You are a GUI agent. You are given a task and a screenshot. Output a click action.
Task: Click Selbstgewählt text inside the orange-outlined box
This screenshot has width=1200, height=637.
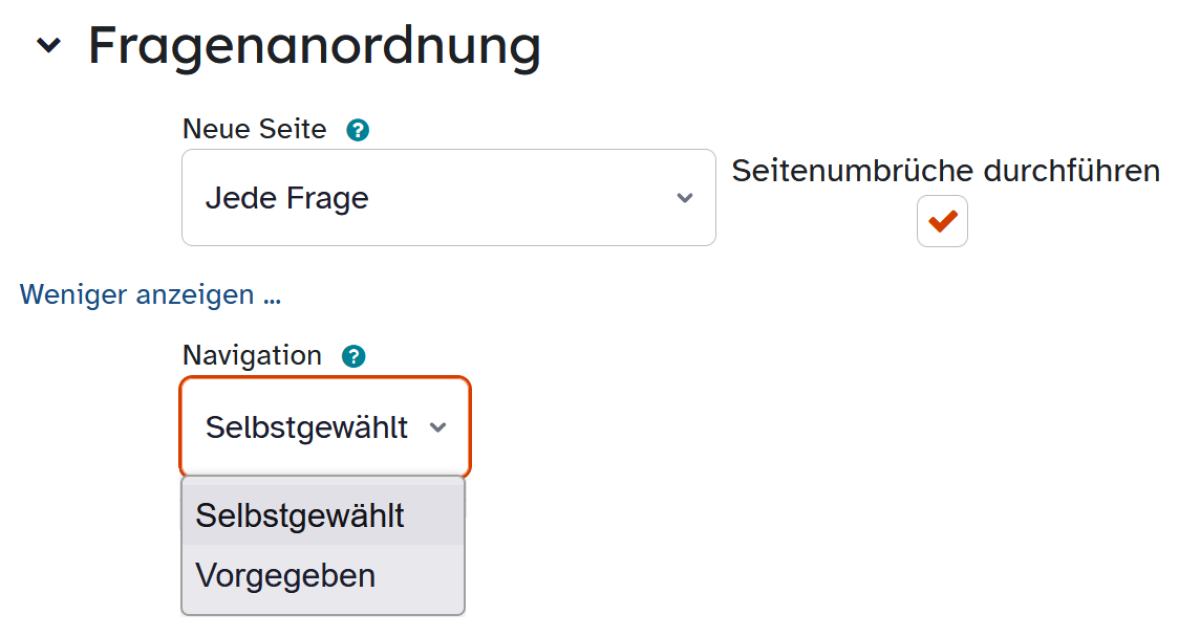(307, 428)
